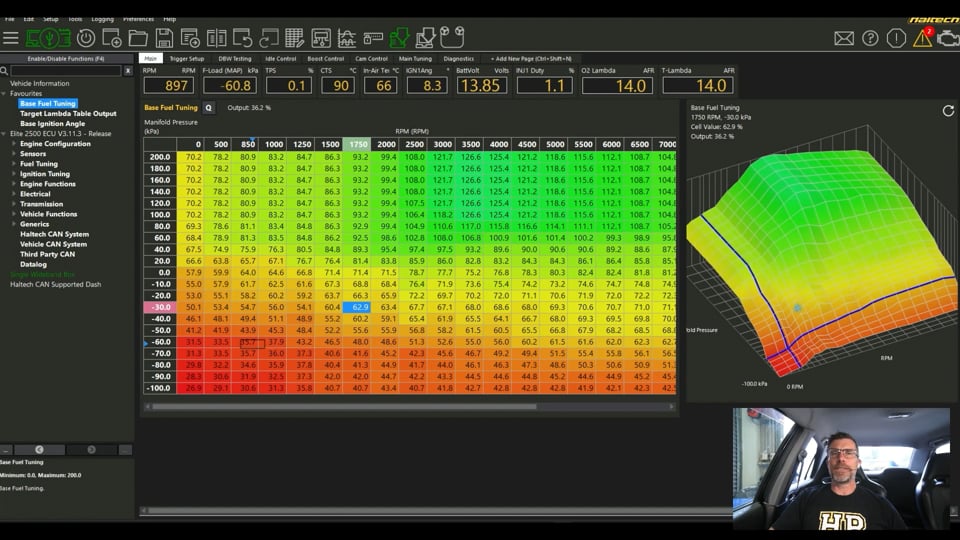Collapse the Elite 2500 ECU node

click(x=4, y=133)
